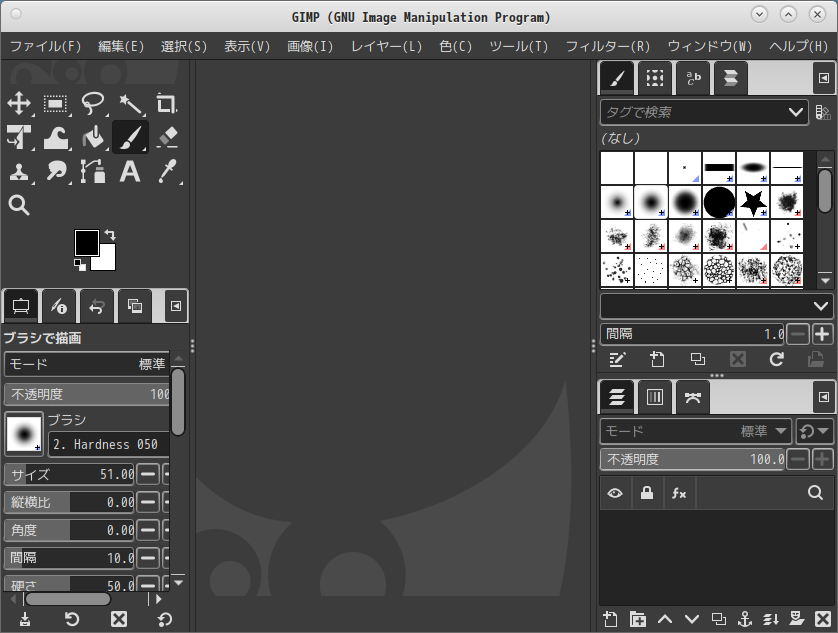The width and height of the screenshot is (838, 633).
Task: Open the tool options dock configure menu
Action: pos(176,306)
